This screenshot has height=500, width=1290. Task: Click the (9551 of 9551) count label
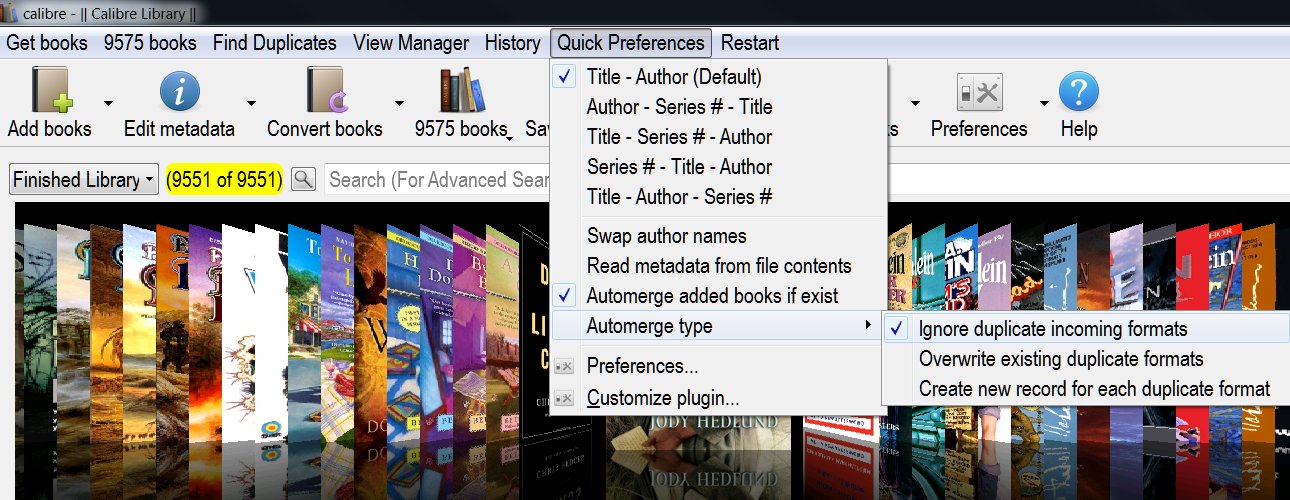point(225,180)
